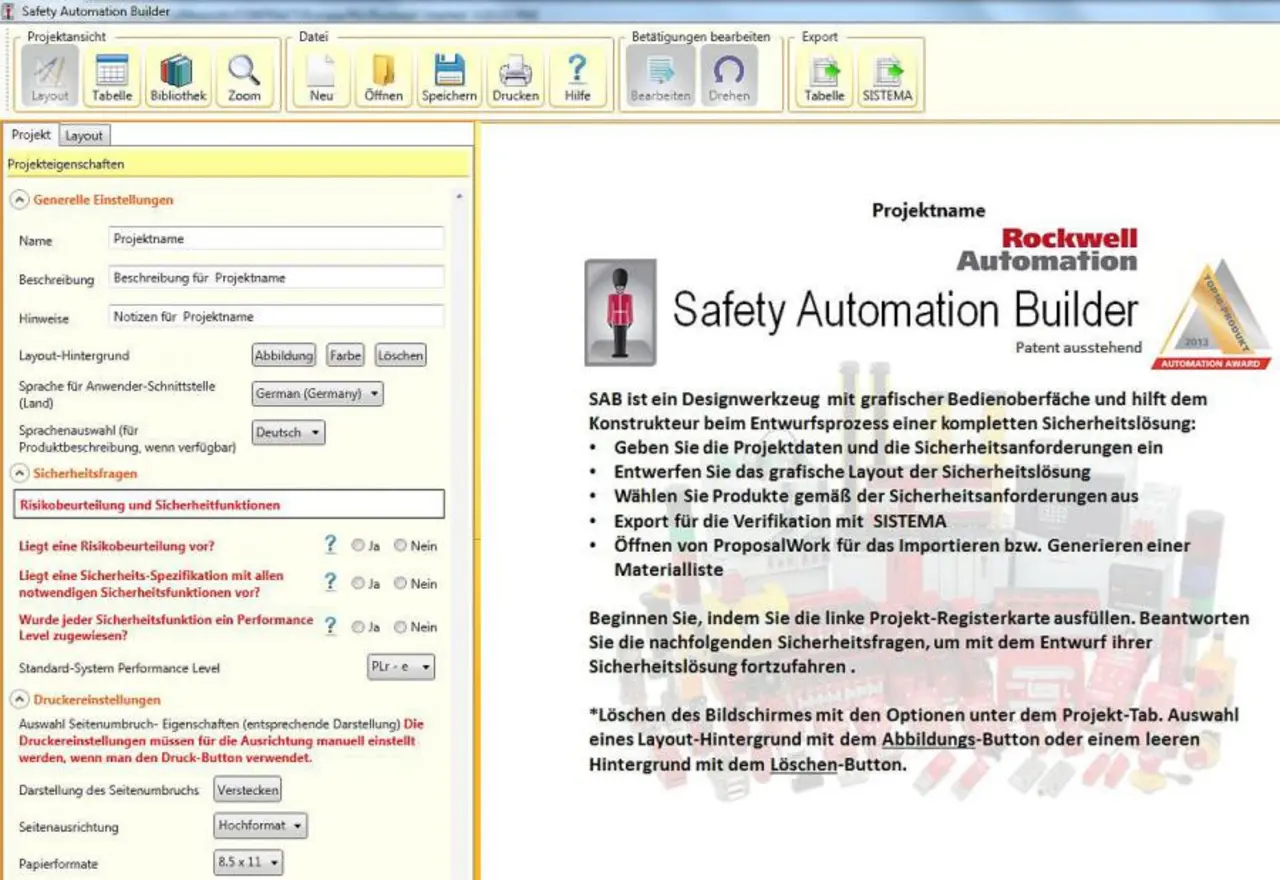Click the Bearbeiten edit actuations icon
Image resolution: width=1280 pixels, height=880 pixels.
pos(660,77)
